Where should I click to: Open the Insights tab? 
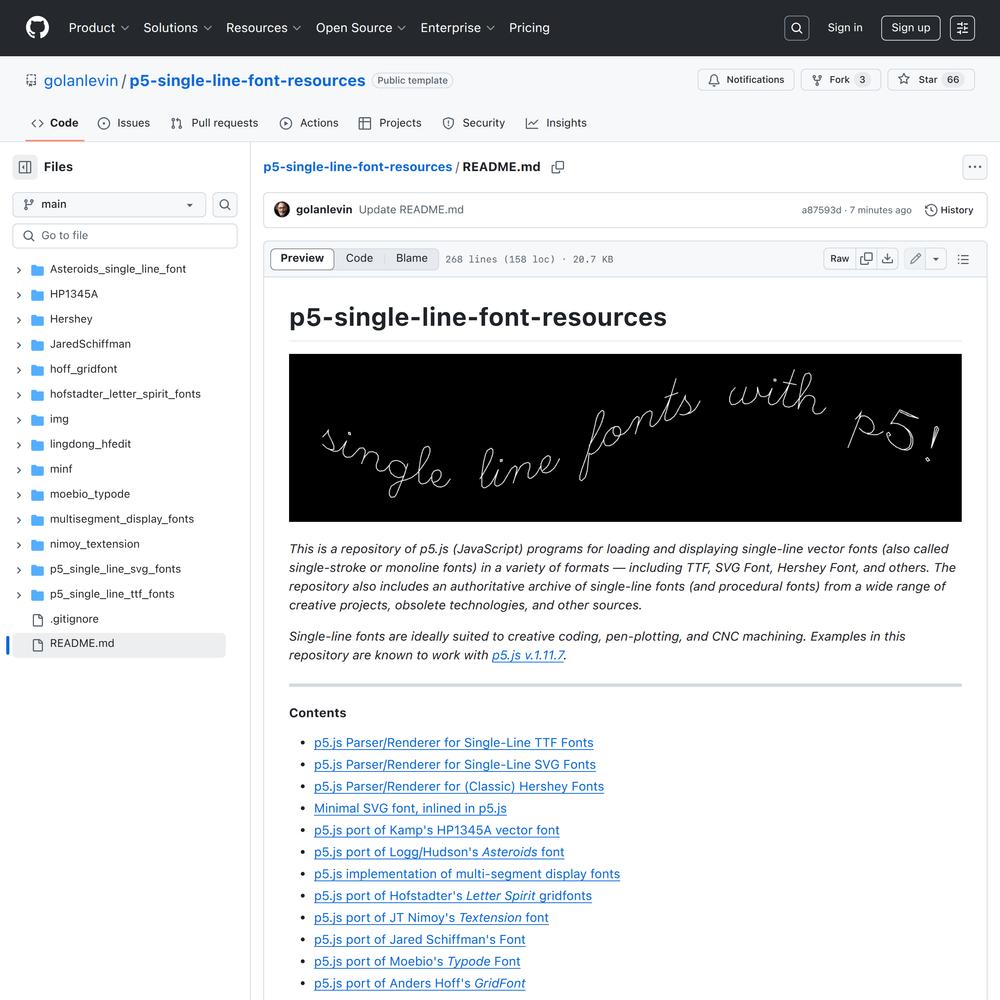(556, 123)
